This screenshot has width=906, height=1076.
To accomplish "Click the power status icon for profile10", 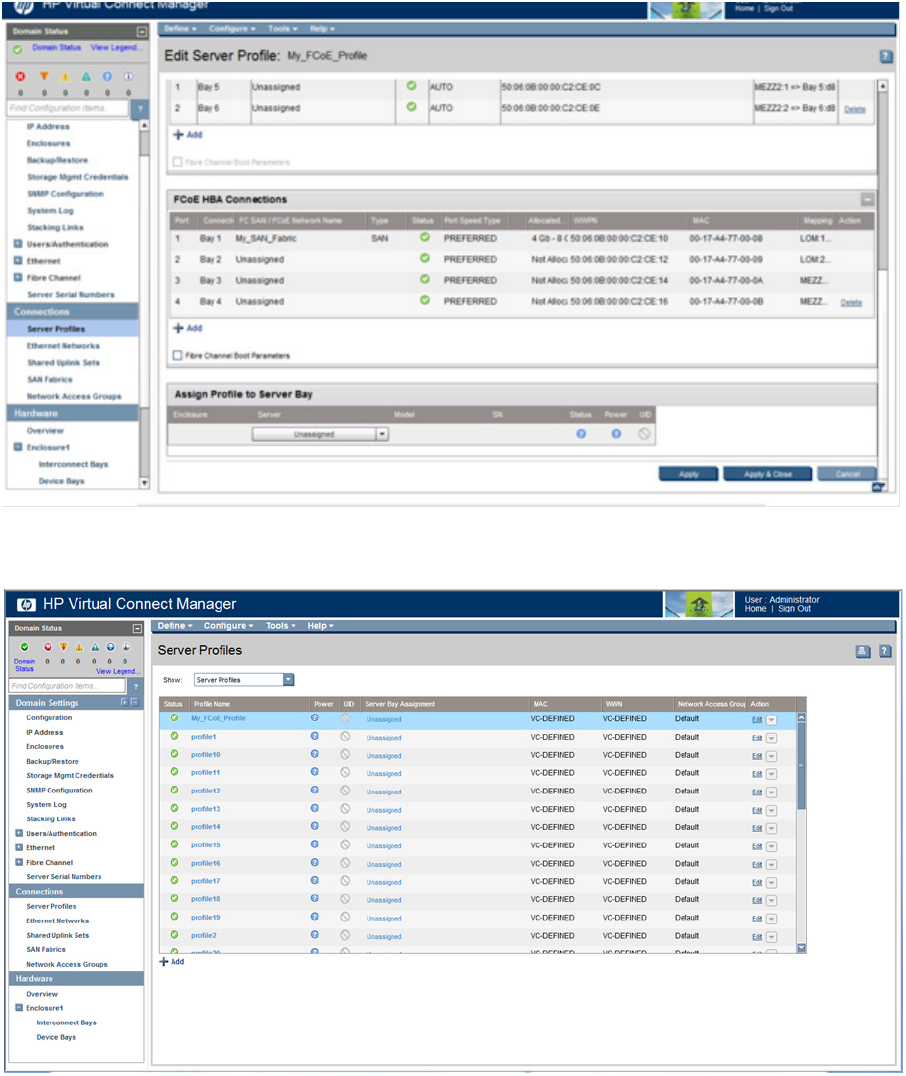I will click(315, 755).
